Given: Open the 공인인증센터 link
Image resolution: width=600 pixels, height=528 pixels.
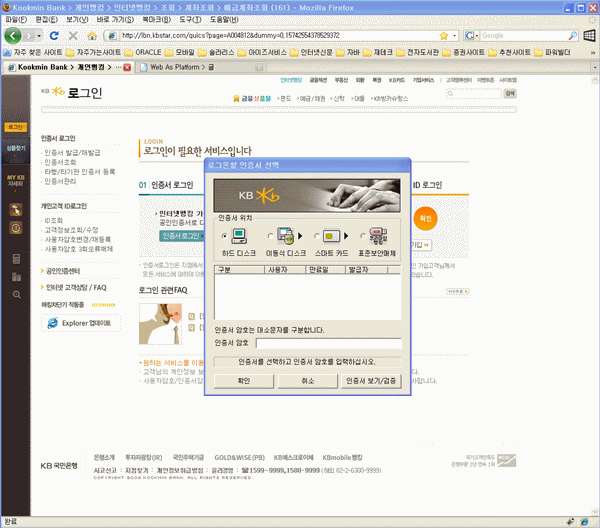Looking at the screenshot, I should (63, 271).
